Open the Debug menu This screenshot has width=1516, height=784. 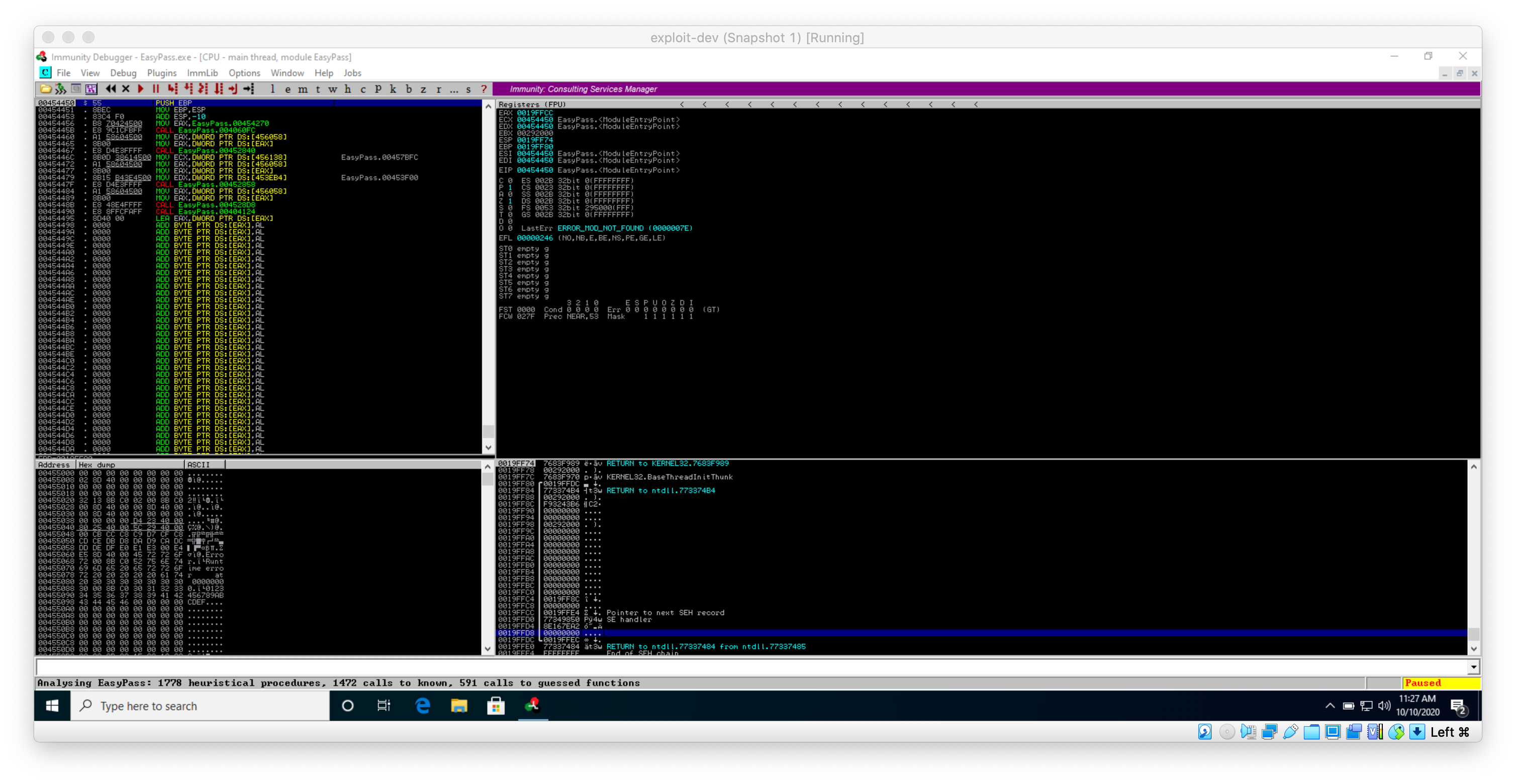coord(123,73)
